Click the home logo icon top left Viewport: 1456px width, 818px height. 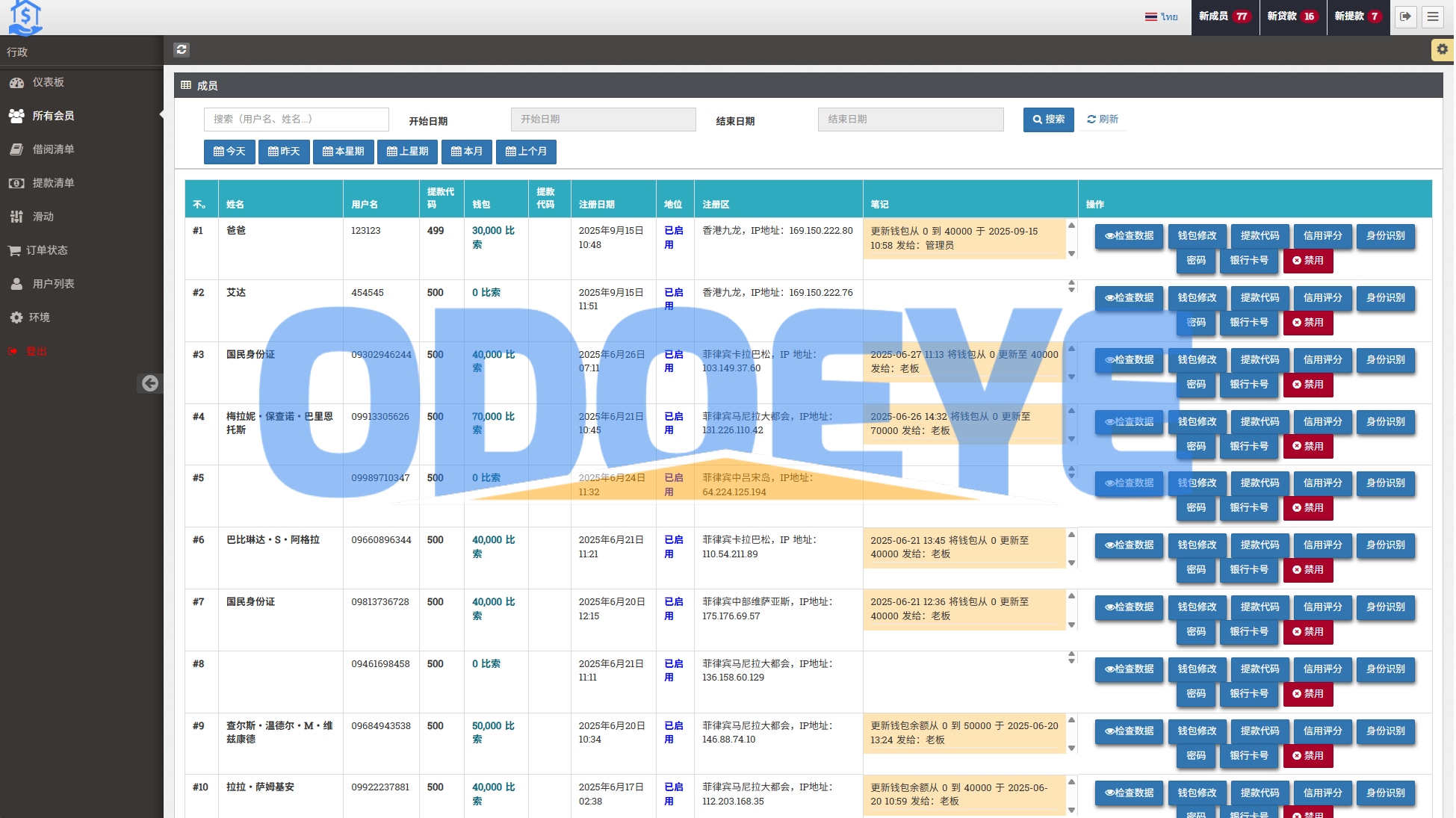pos(25,17)
